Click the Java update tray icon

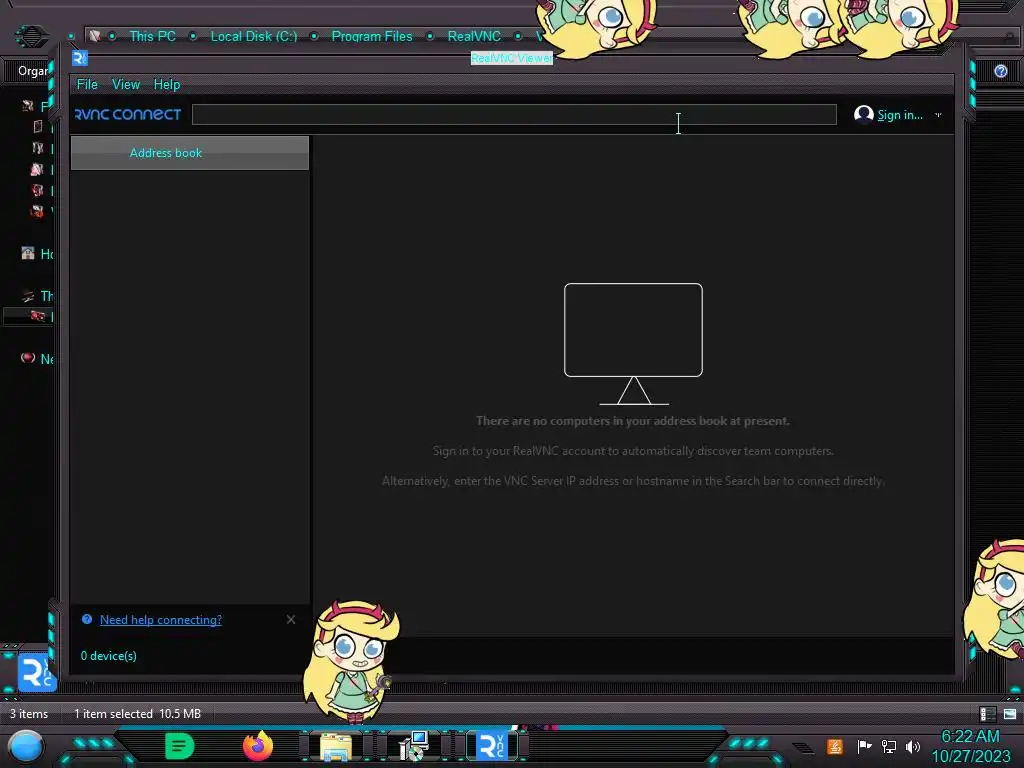coord(835,746)
